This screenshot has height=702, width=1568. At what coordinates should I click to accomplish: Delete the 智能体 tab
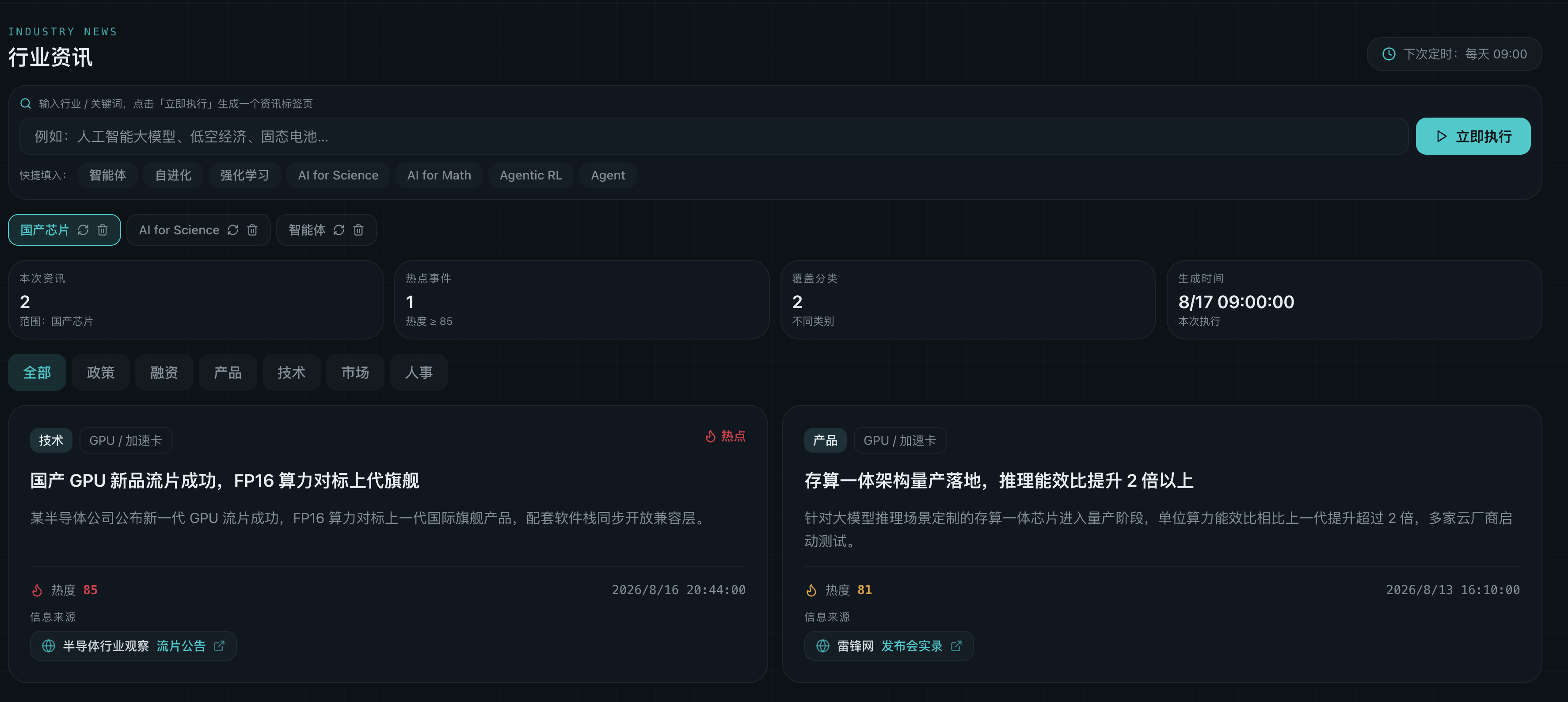pyautogui.click(x=358, y=230)
